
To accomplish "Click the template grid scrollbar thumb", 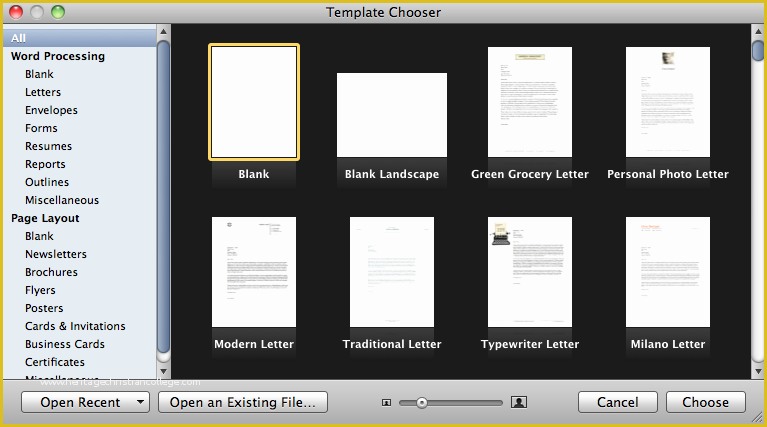I will pos(758,51).
